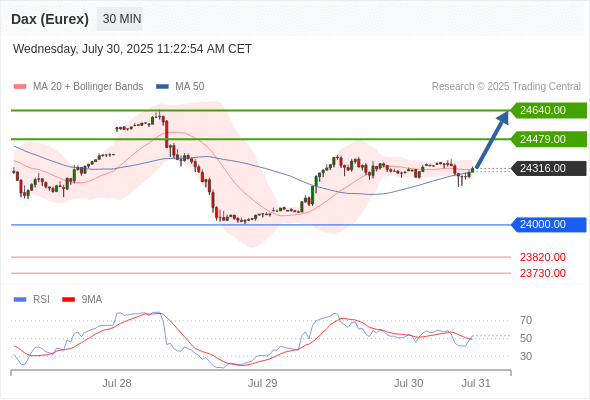Click the RSI 70 level axis label
Image resolution: width=590 pixels, height=400 pixels.
click(x=526, y=321)
